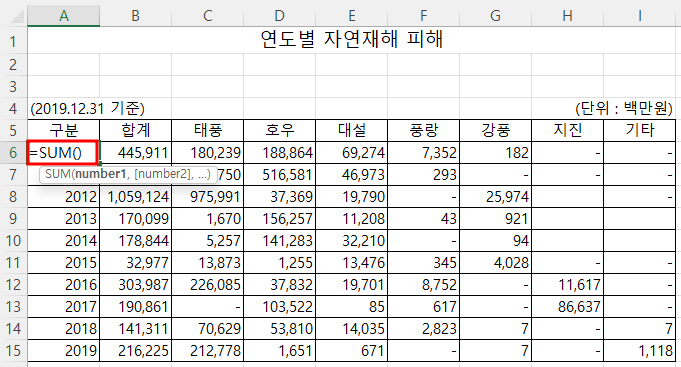Click the title cell '연도별 자연재해 피해'
This screenshot has width=681, height=367.
(x=352, y=40)
